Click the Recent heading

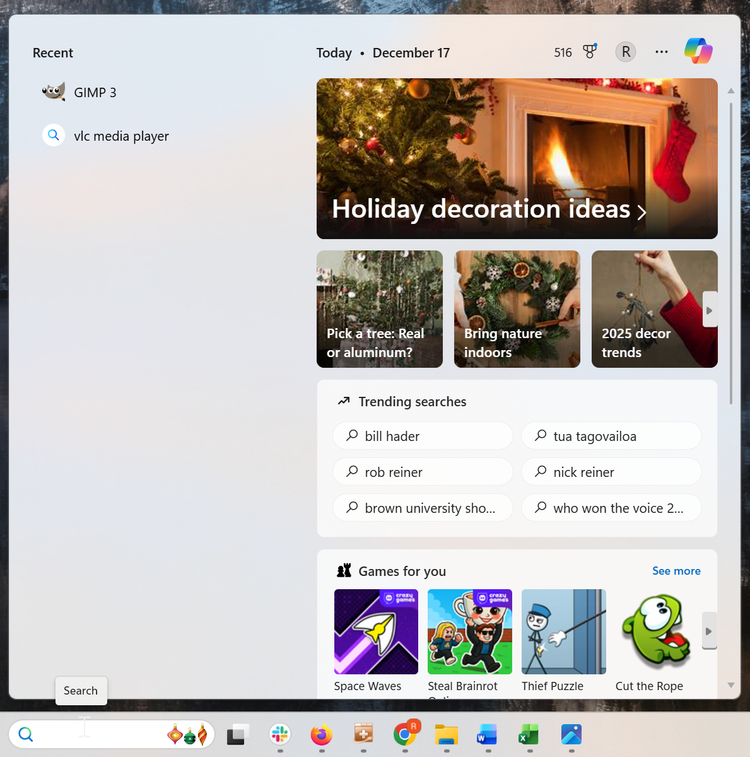pos(53,53)
